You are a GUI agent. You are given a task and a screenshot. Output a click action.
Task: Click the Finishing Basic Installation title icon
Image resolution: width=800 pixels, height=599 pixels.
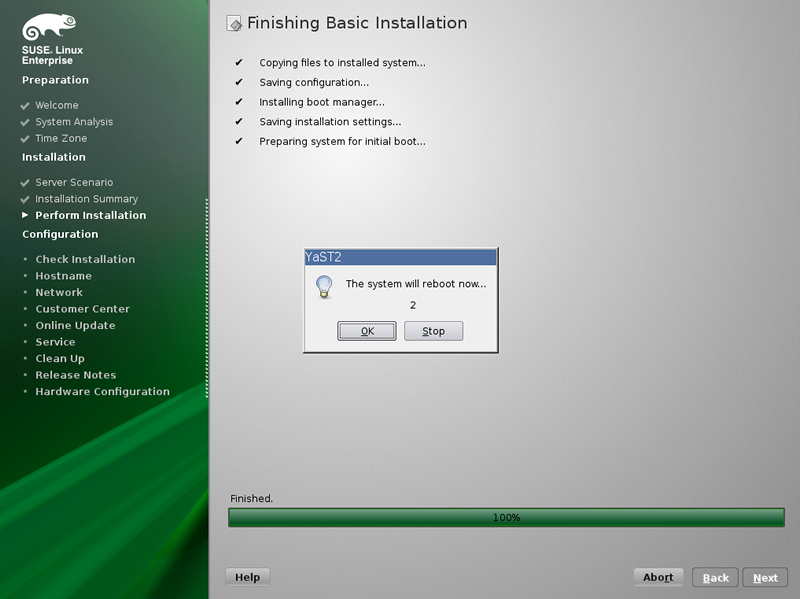(234, 23)
